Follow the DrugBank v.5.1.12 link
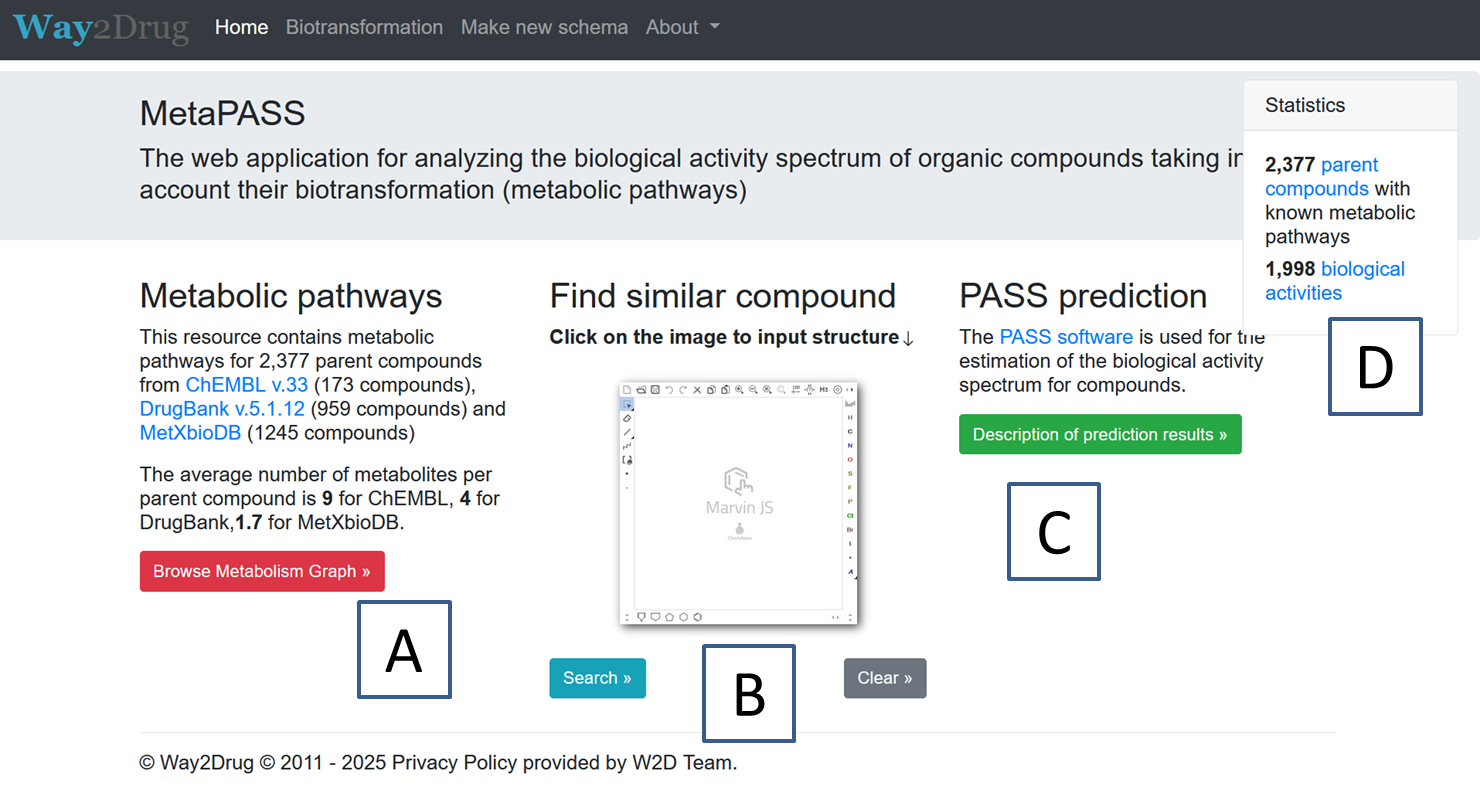This screenshot has width=1480, height=788. pos(223,409)
